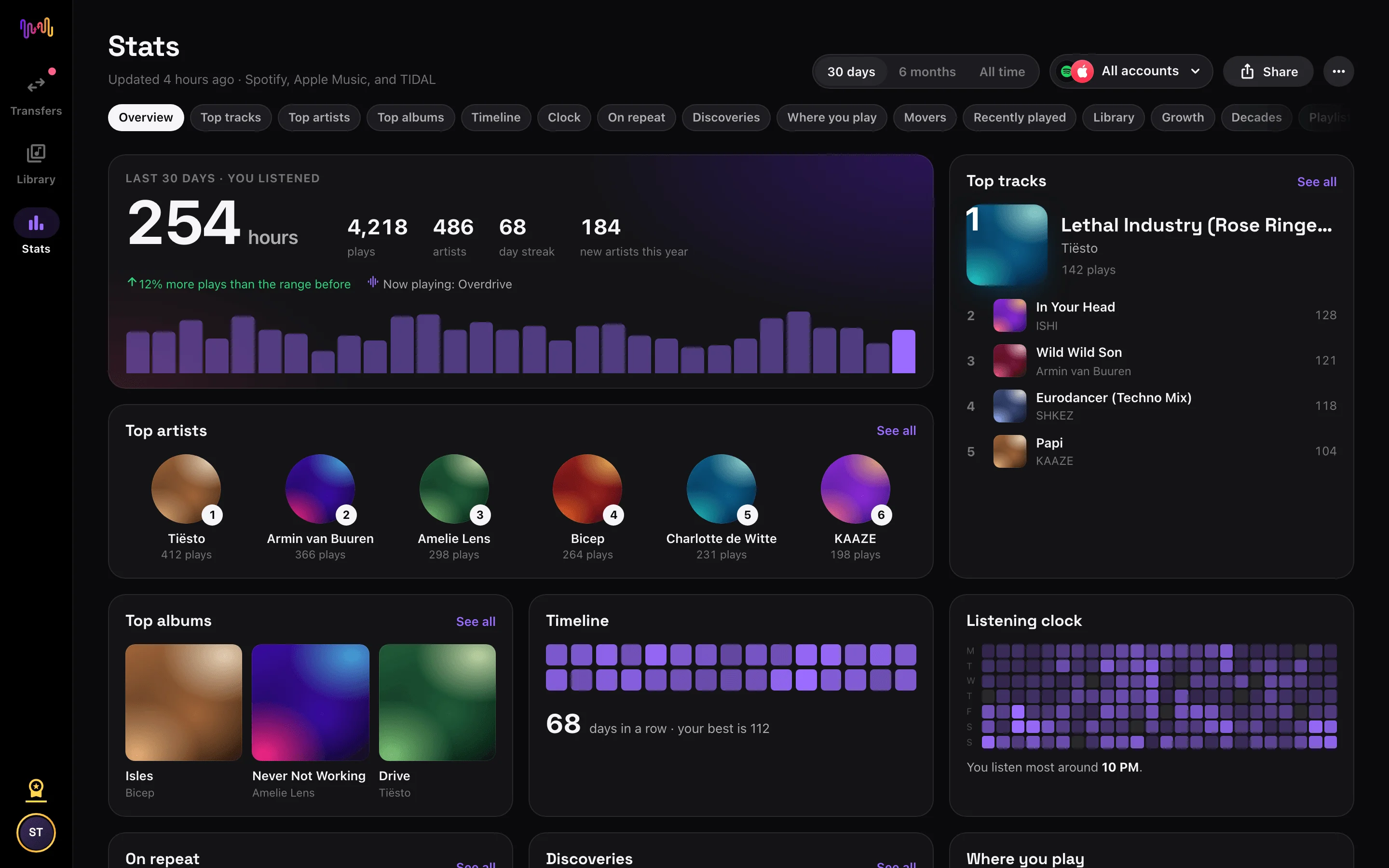Select the Eurodancer (Techno Mix) track

(1151, 406)
